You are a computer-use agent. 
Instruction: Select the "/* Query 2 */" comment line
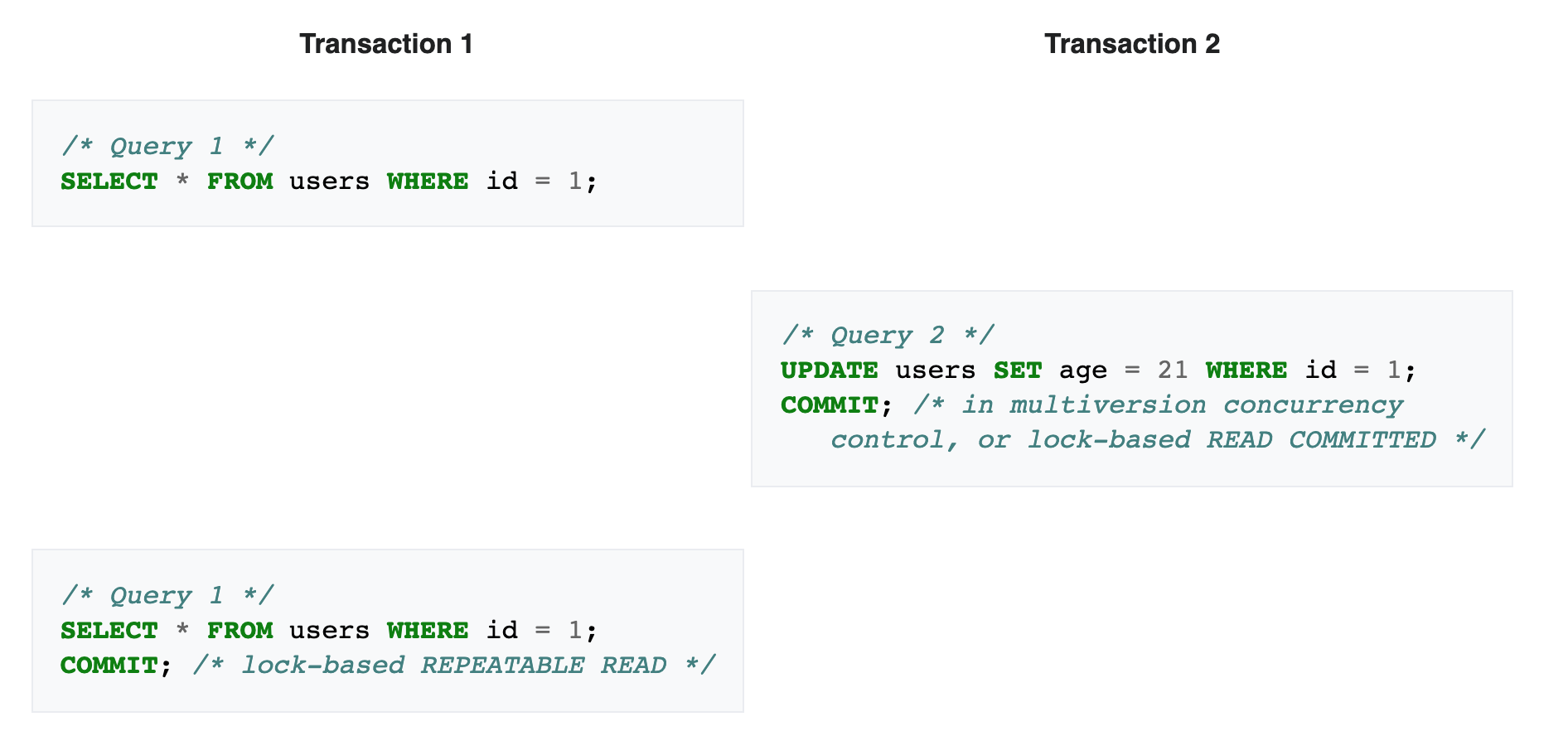(887, 335)
